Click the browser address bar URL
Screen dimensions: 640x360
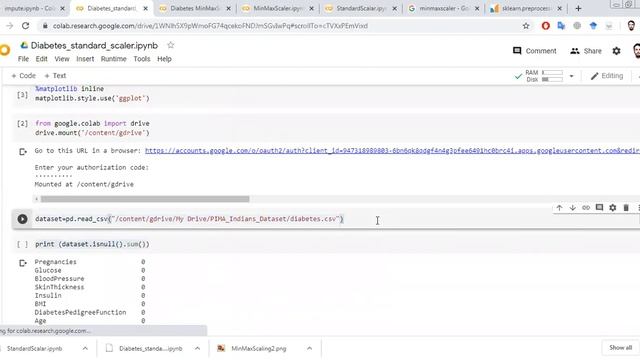tap(210, 26)
